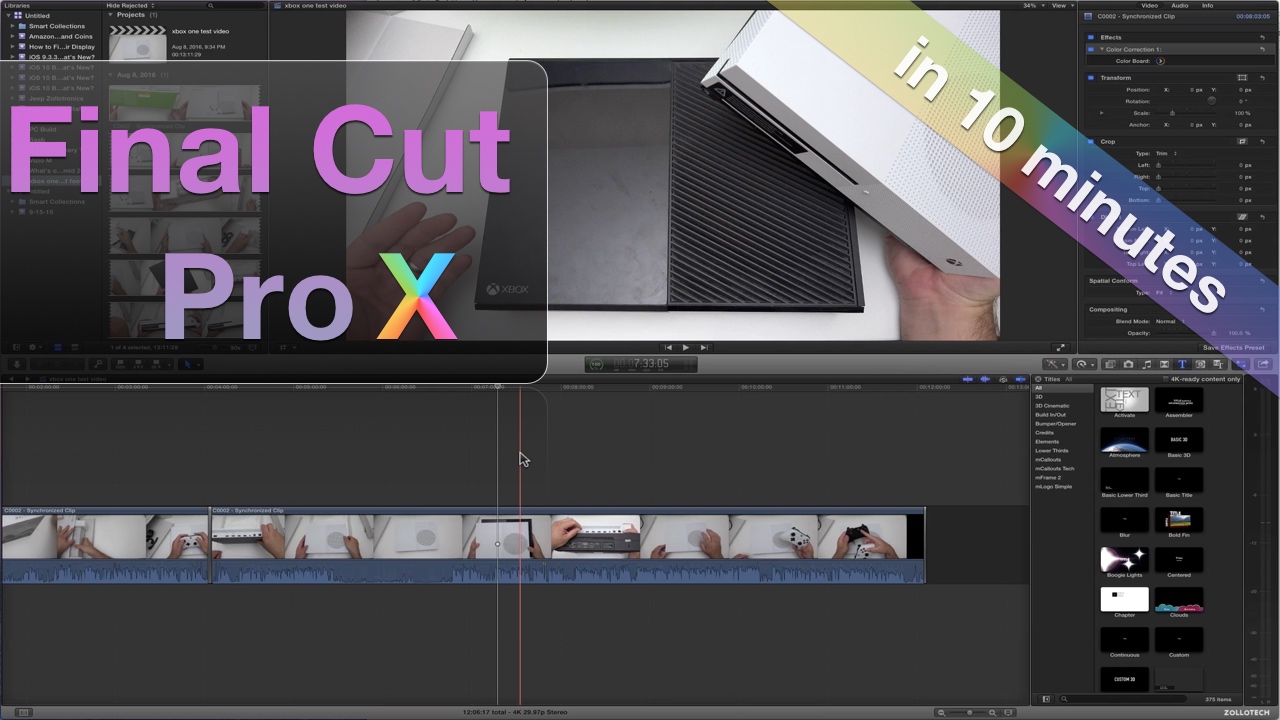Collapse the Projects section triangle
This screenshot has width=1280, height=720.
coord(111,15)
